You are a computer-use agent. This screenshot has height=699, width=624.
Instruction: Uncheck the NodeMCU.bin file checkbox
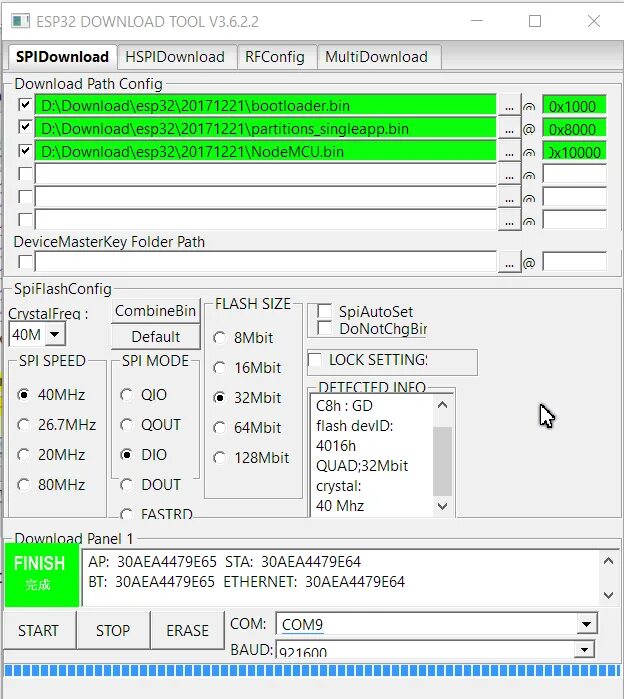(25, 151)
